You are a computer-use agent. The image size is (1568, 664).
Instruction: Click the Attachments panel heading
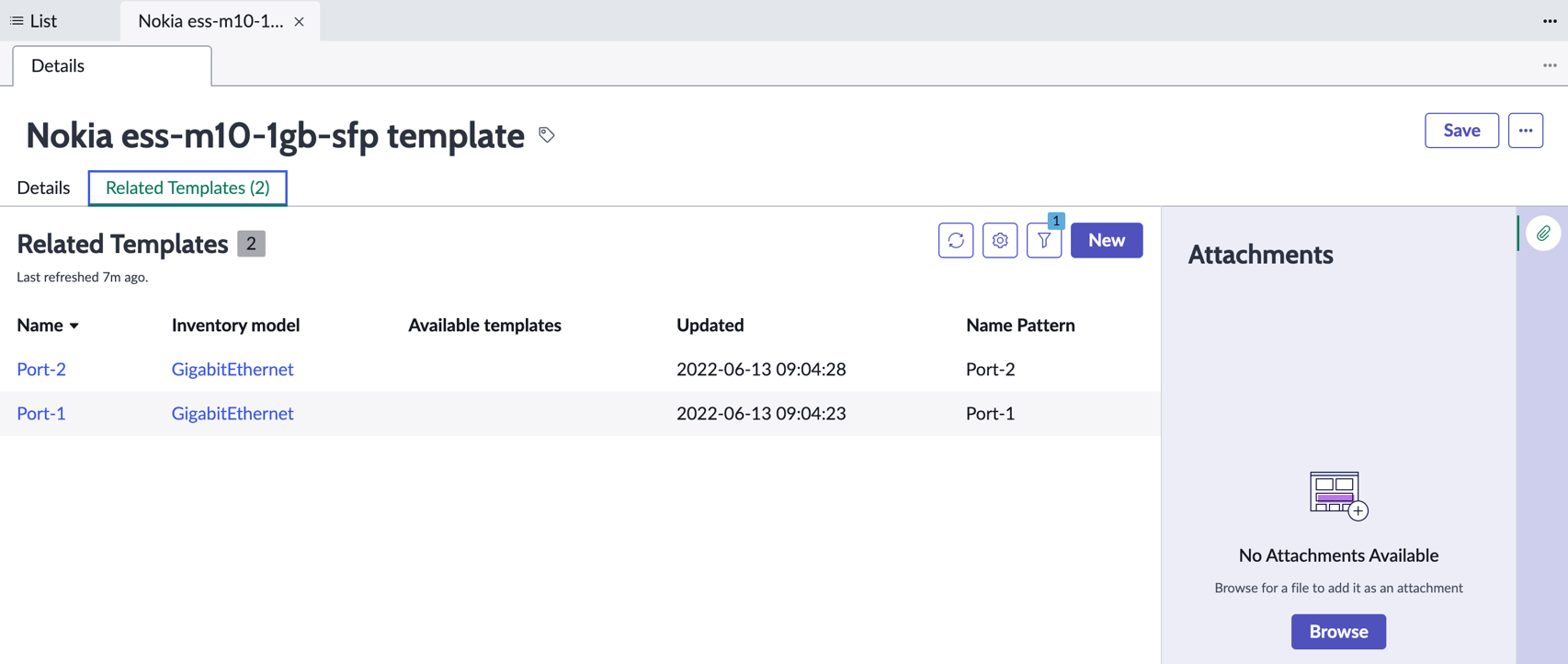(1260, 254)
